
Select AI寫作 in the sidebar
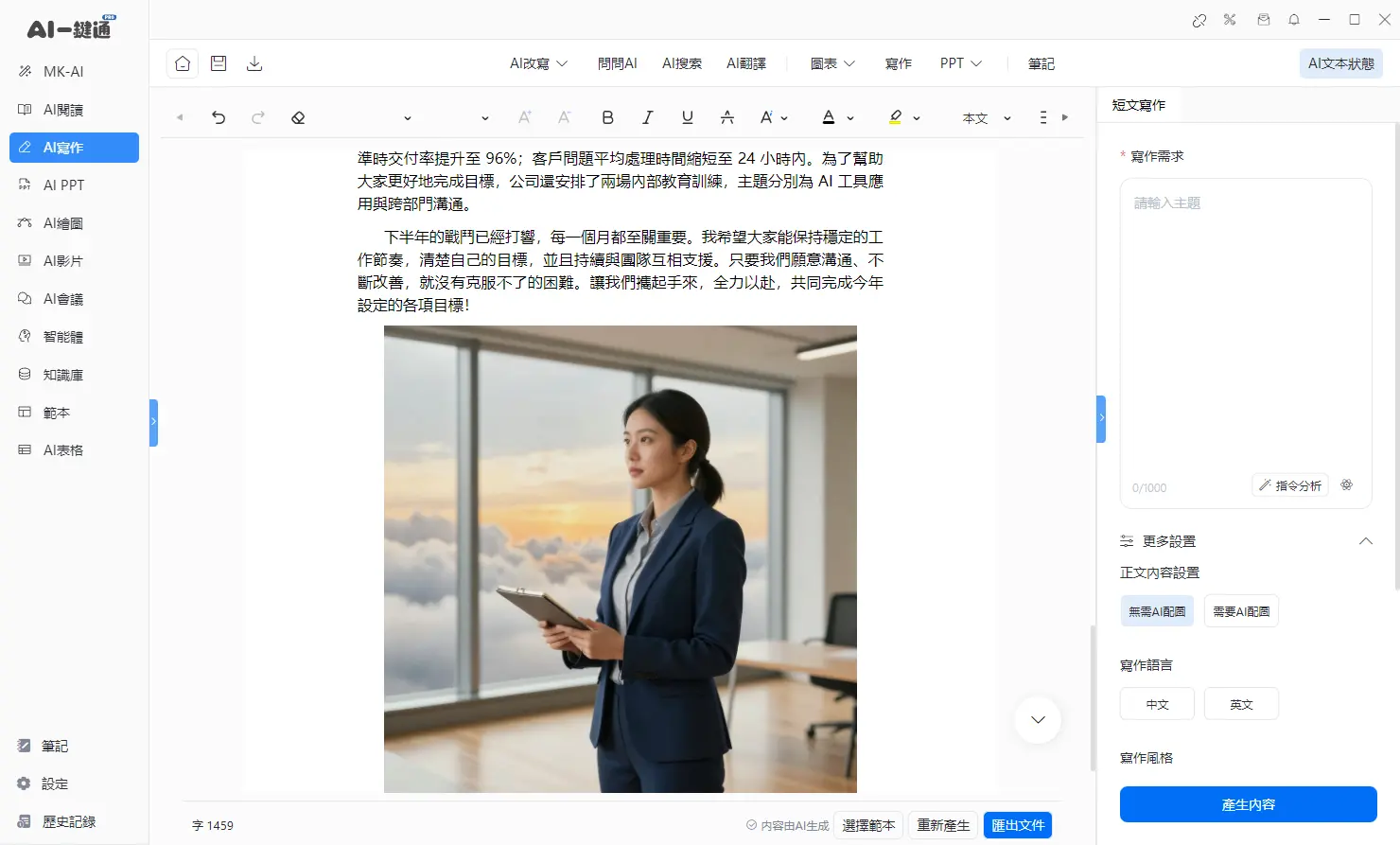[x=74, y=148]
